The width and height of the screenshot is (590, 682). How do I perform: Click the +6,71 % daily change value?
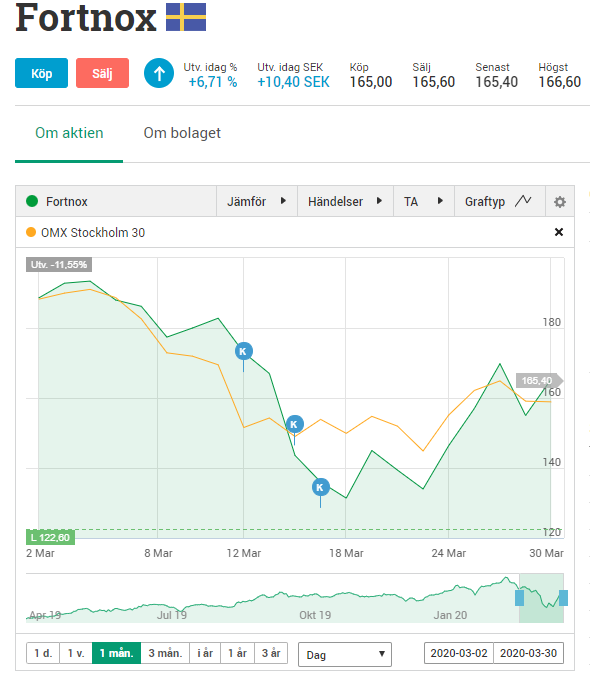[x=213, y=82]
